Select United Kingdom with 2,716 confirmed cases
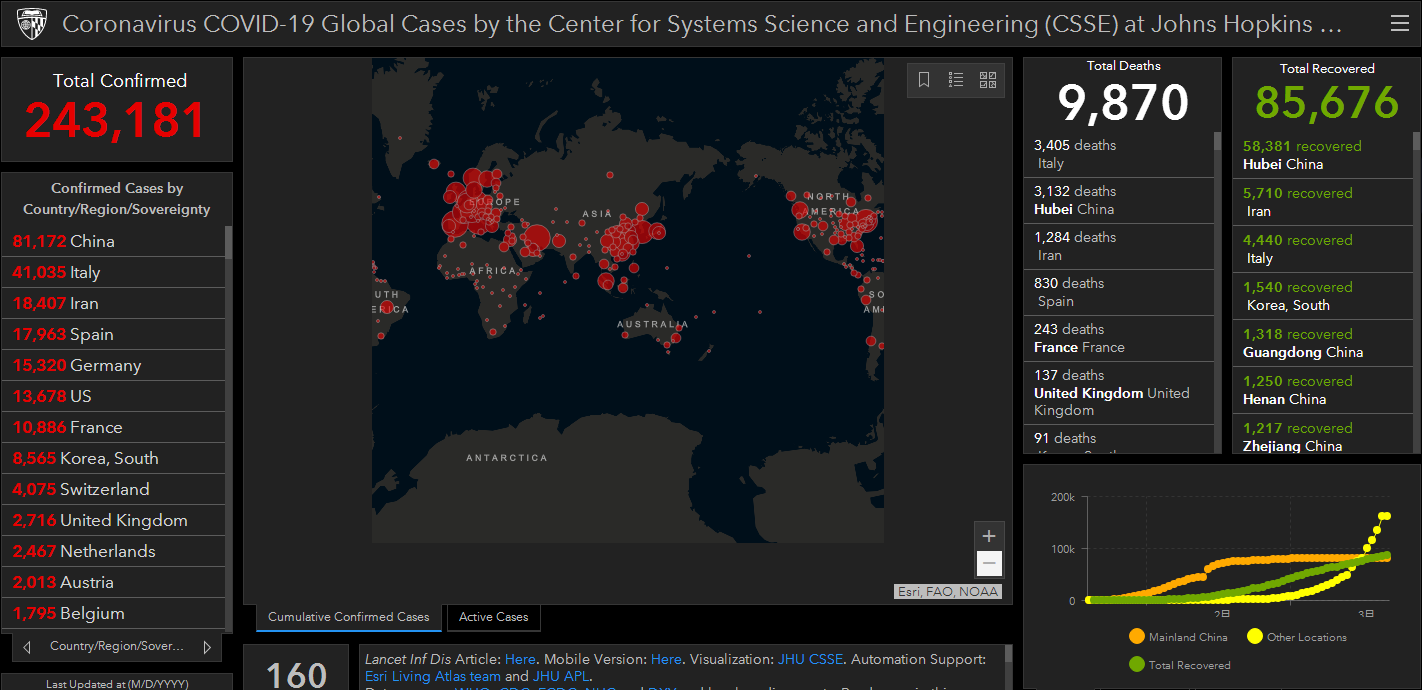 tap(114, 520)
